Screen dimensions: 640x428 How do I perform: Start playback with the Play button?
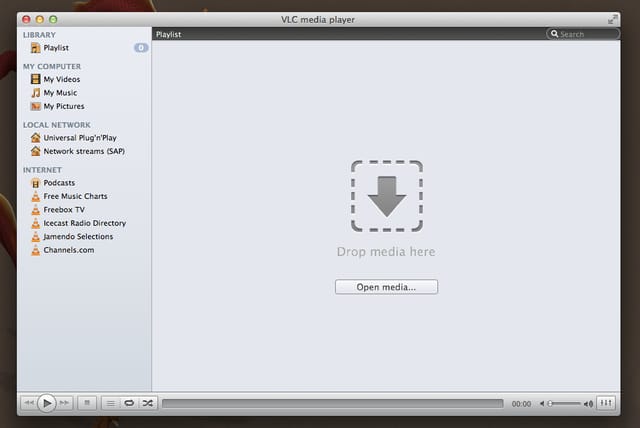click(x=47, y=404)
